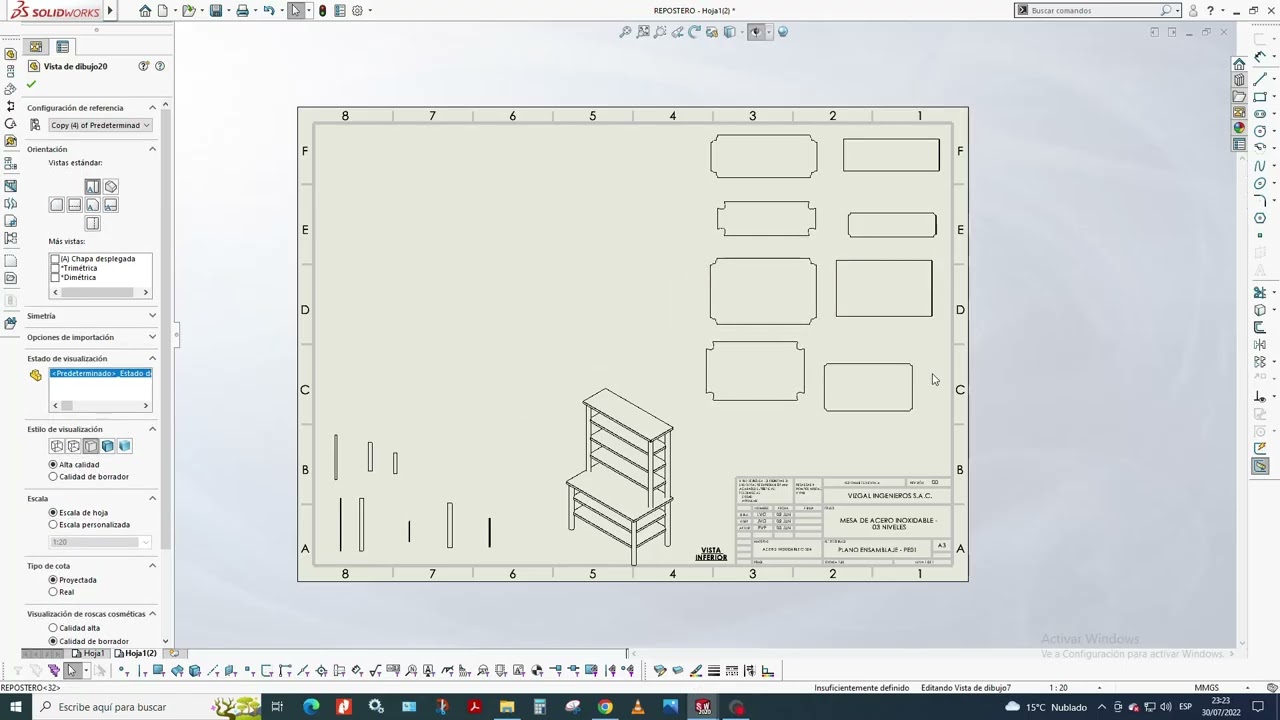Collapse the Escala section
Screen dimensions: 1280x720
(152, 498)
